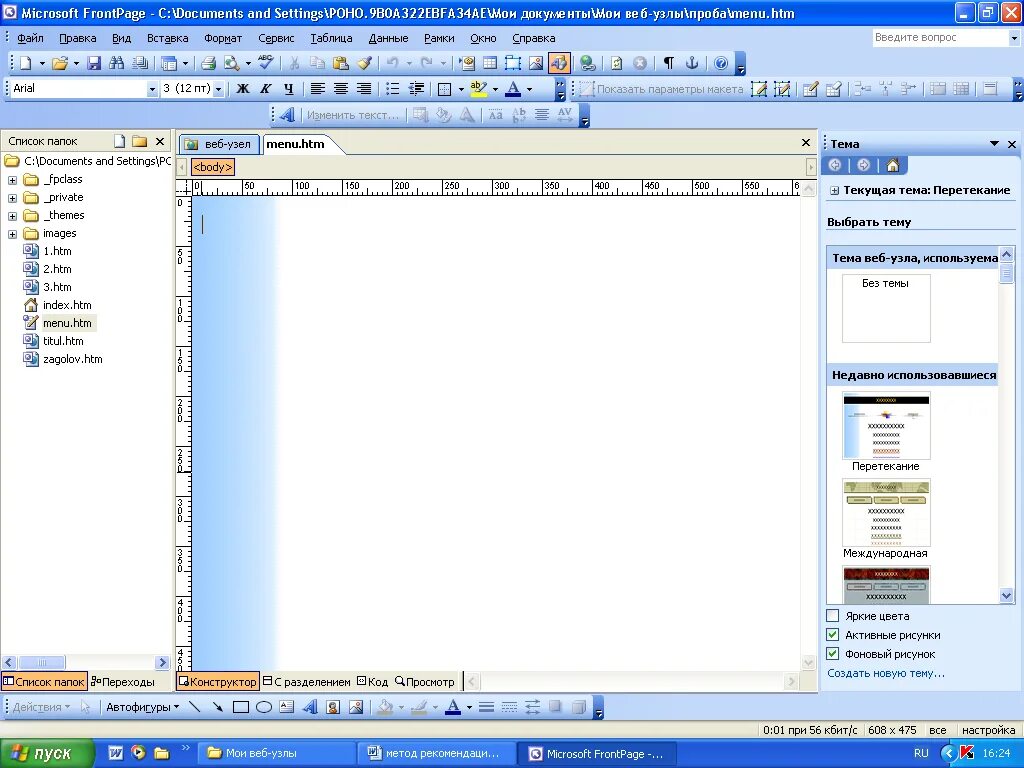Click the Print icon in toolbar
This screenshot has height=768, width=1024.
[208, 63]
